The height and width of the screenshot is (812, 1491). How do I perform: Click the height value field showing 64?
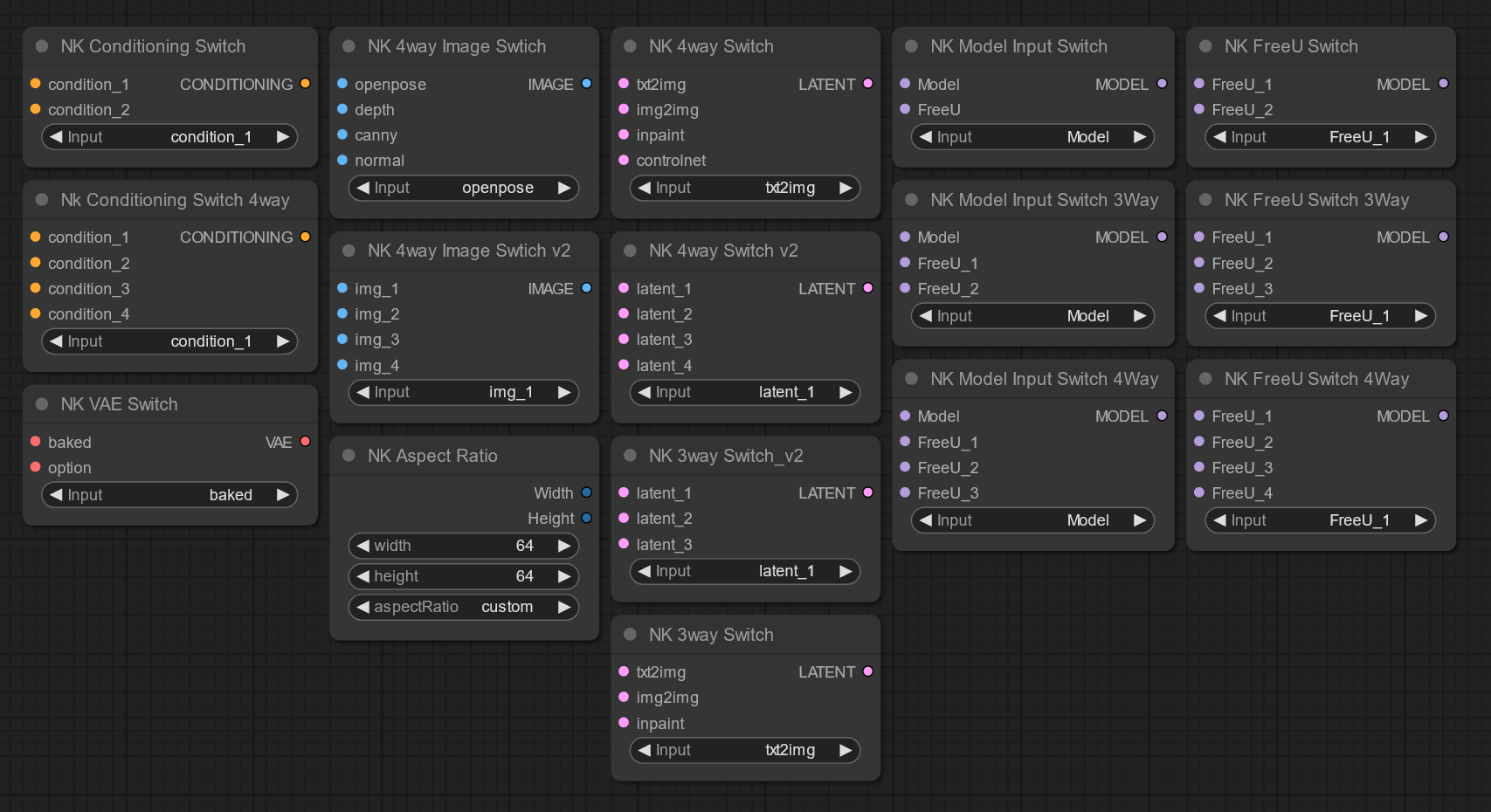pos(464,576)
